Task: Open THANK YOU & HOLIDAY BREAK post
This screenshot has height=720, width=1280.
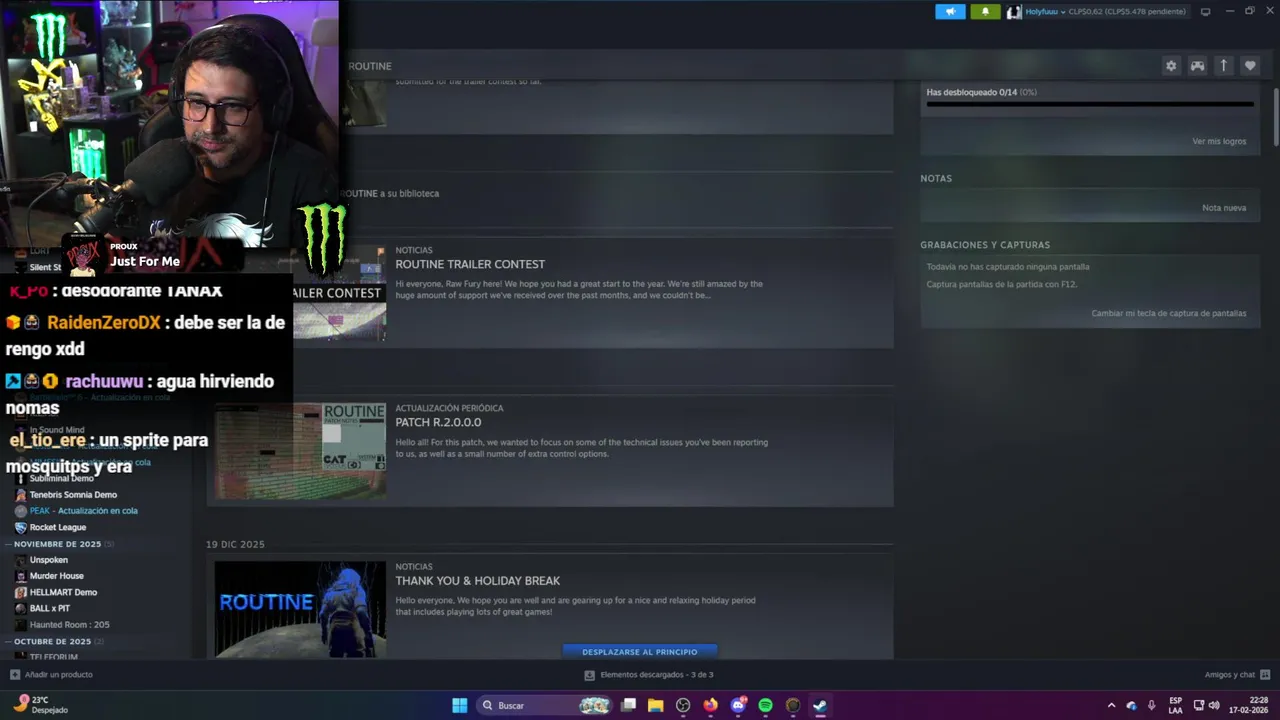Action: coord(477,581)
